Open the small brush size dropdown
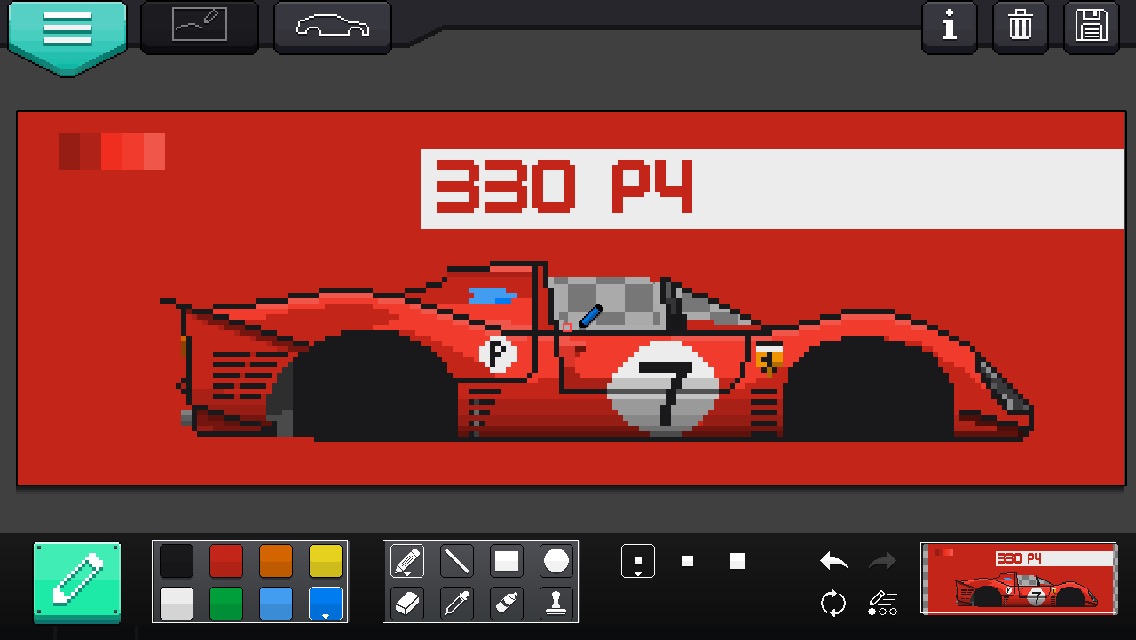 click(x=638, y=561)
